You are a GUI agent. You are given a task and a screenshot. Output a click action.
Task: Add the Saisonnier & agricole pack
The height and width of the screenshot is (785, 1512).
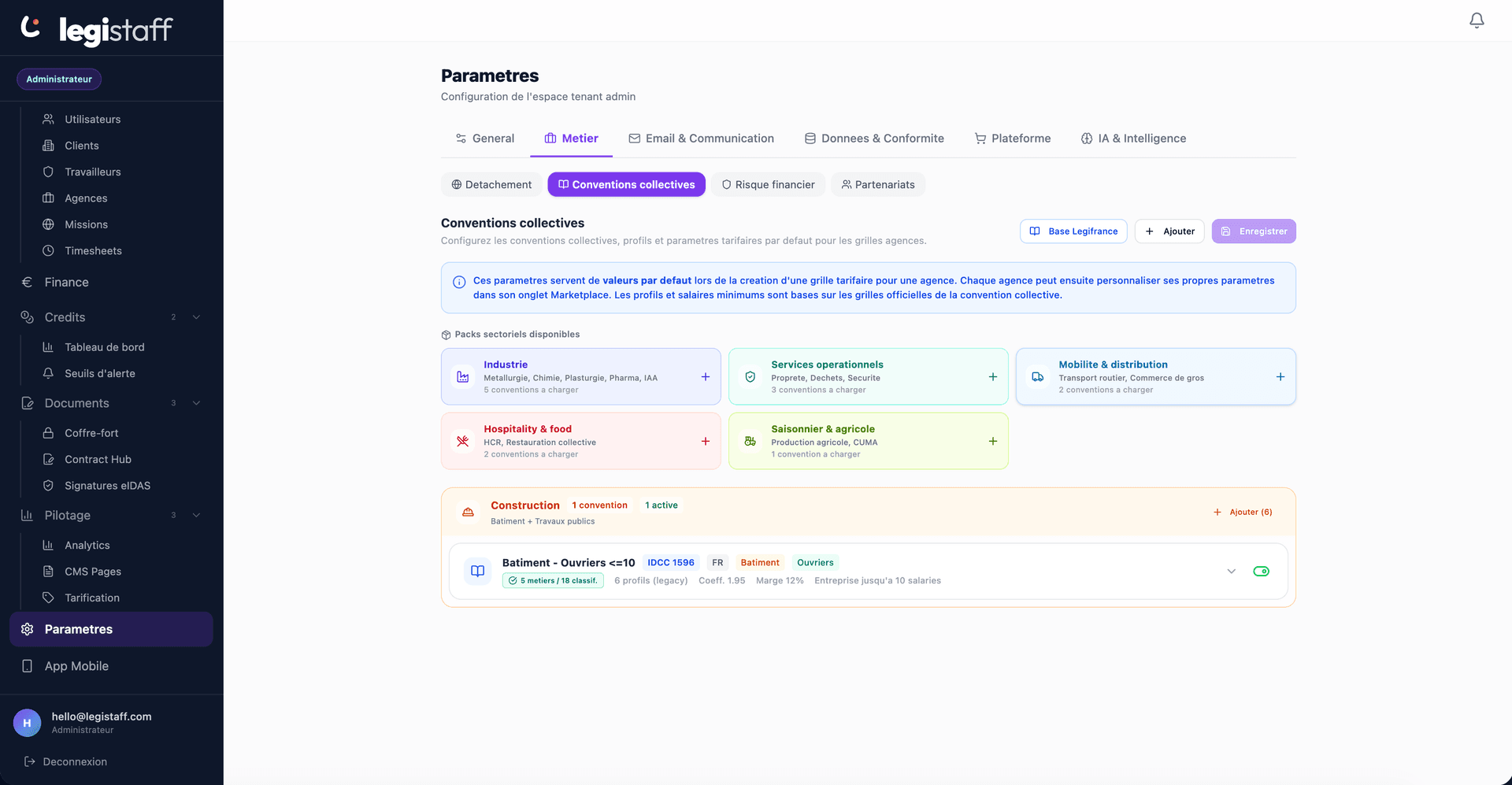993,442
